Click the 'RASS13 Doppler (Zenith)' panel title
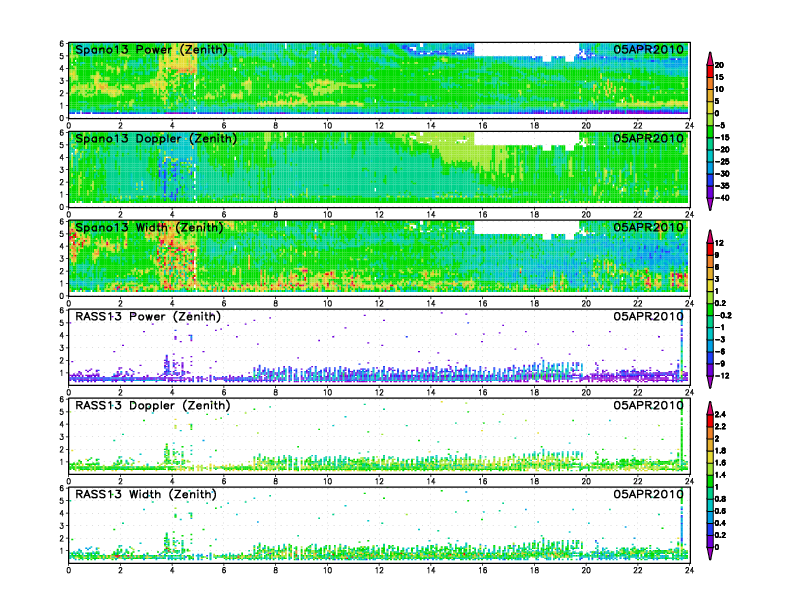792x612 pixels. (153, 405)
